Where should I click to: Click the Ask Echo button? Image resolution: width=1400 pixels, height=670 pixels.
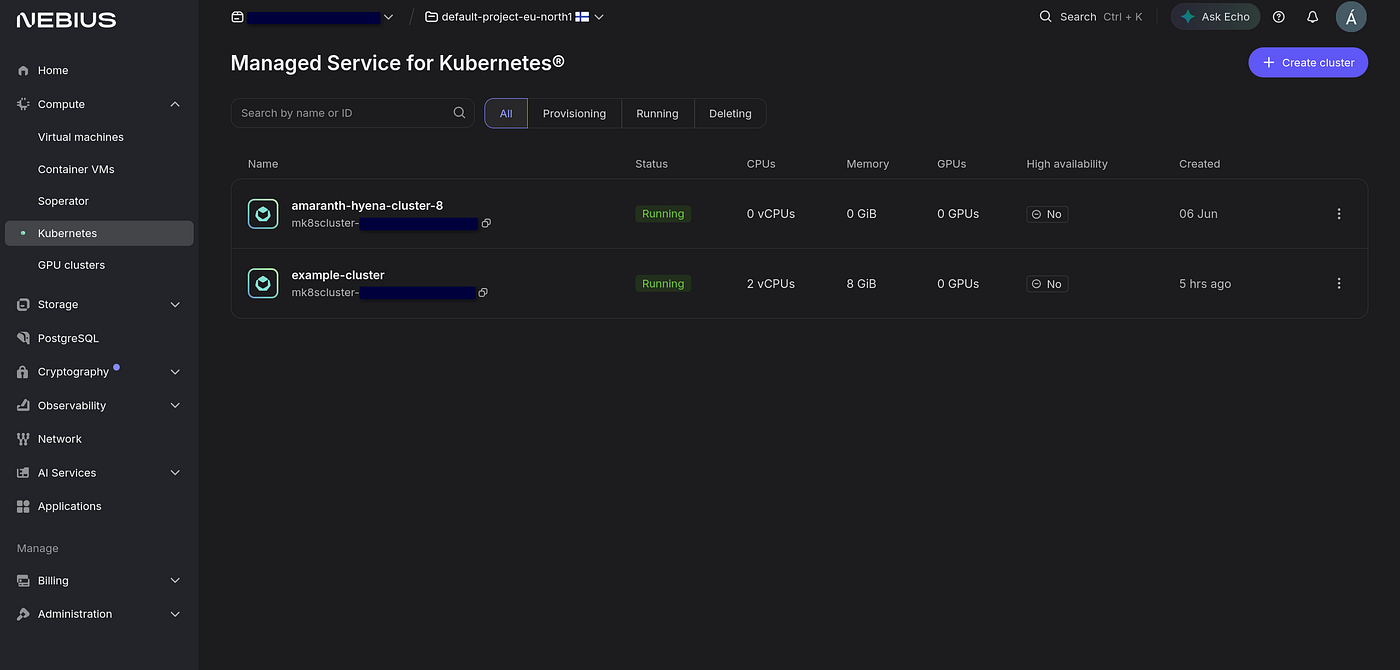pos(1216,17)
